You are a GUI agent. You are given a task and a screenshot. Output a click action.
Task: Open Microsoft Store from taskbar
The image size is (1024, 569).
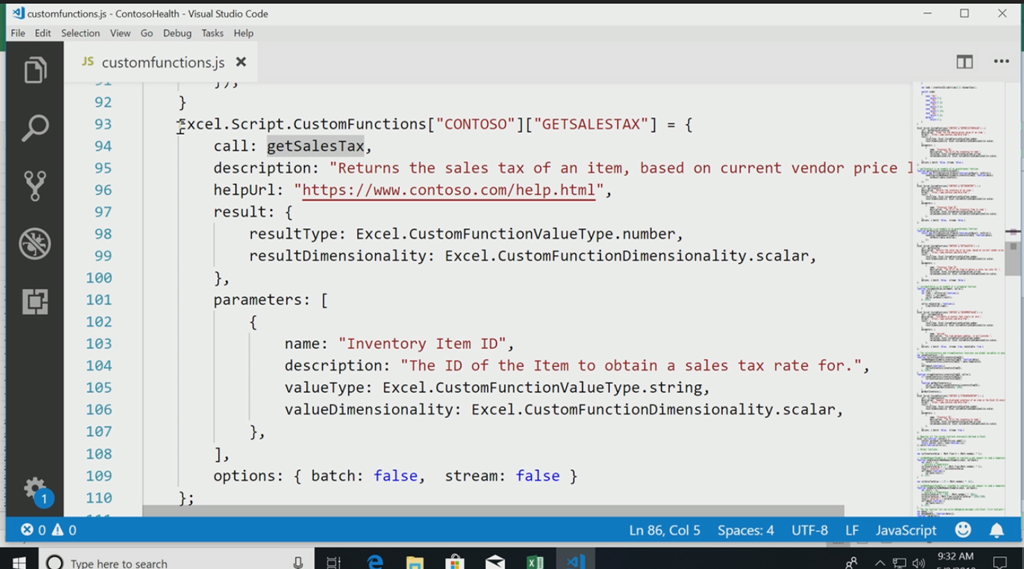coord(455,562)
